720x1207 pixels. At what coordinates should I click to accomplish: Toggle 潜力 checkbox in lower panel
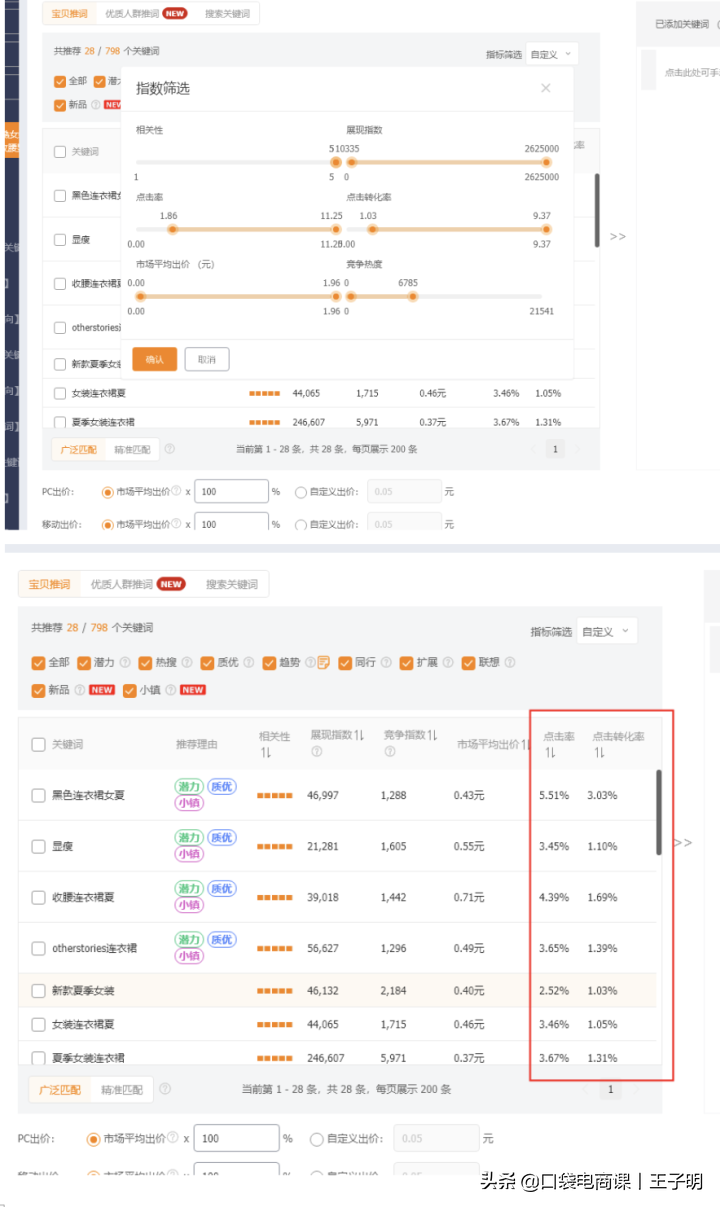tap(84, 663)
